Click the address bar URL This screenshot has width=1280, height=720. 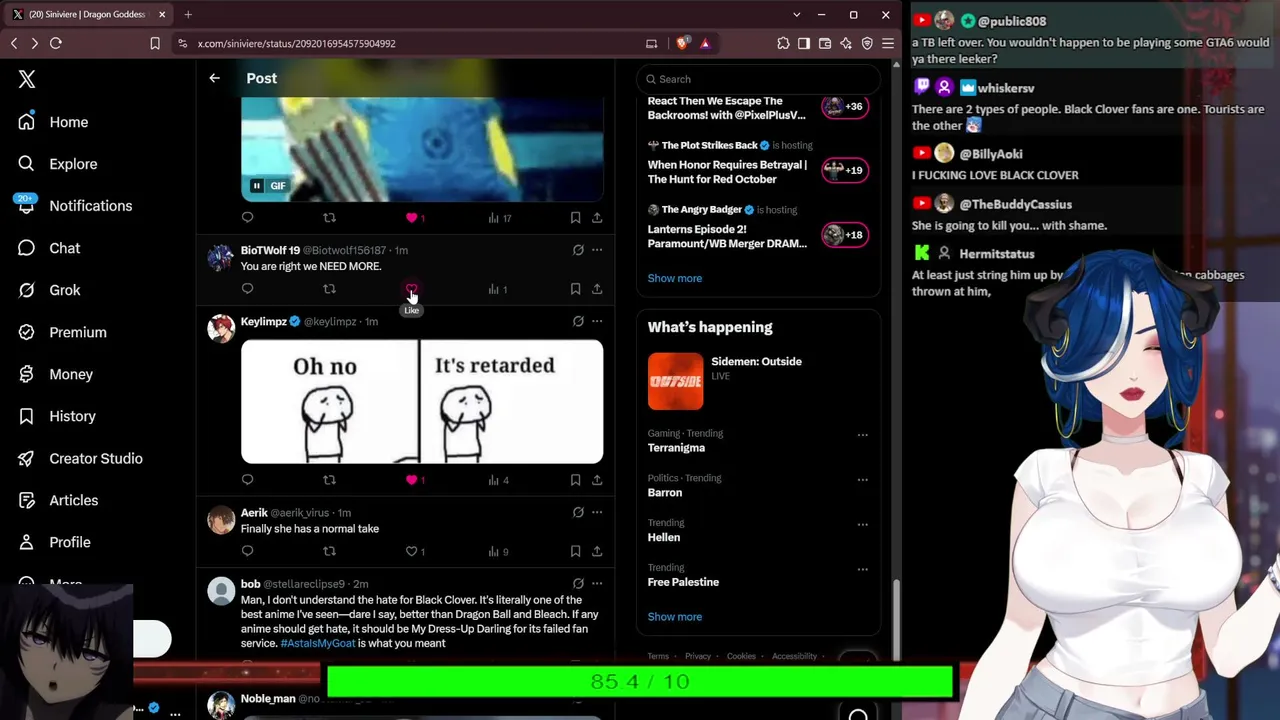pyautogui.click(x=297, y=44)
